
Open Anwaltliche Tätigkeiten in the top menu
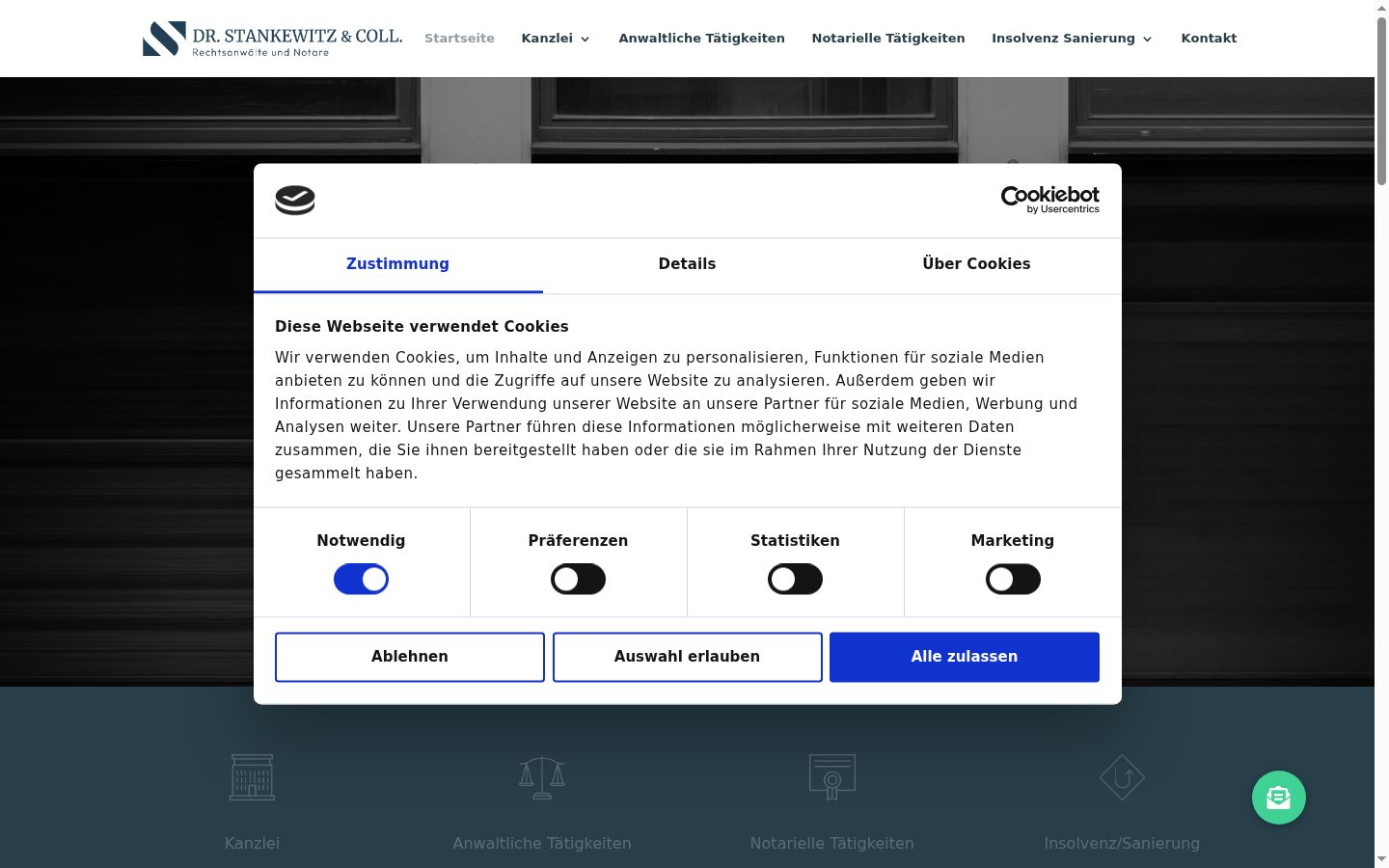tap(701, 39)
